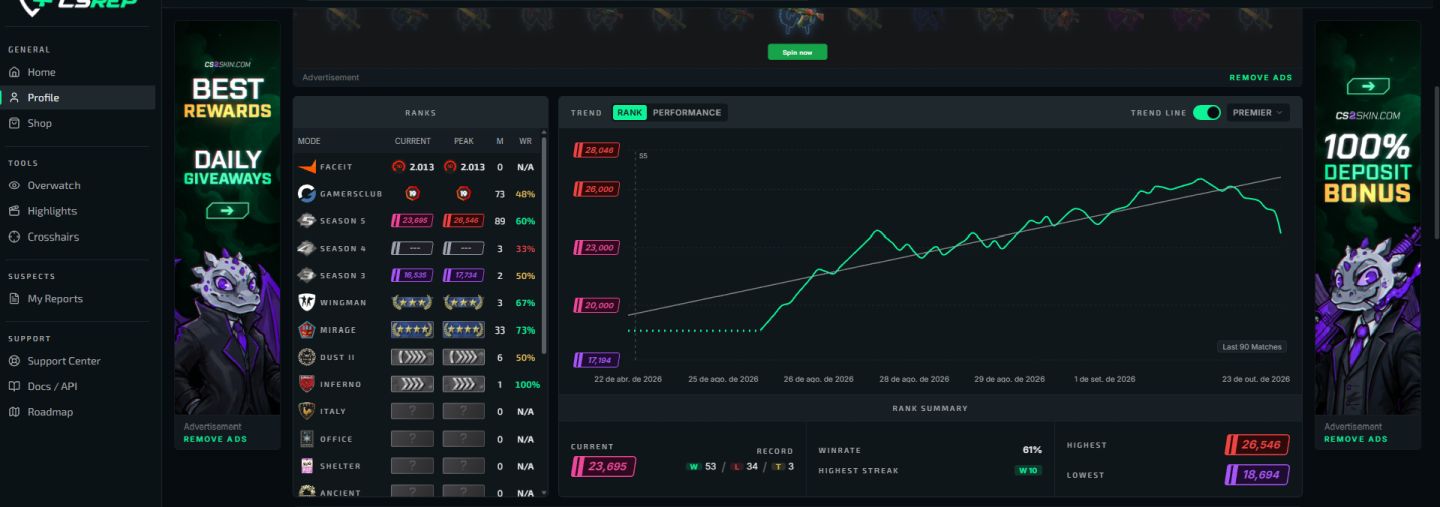The height and width of the screenshot is (507, 1440).
Task: Click the left CS2SKIN arrow button ad
Action: pyautogui.click(x=227, y=211)
